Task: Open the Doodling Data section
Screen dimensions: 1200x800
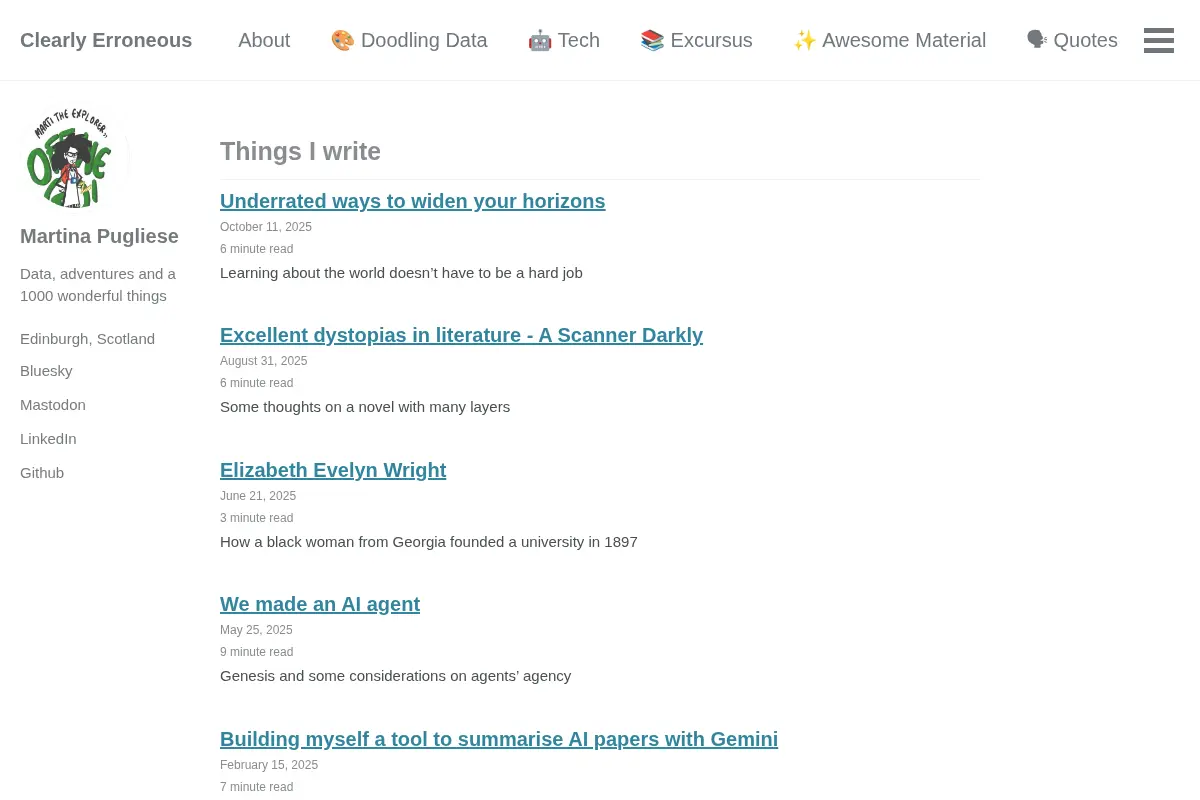Action: [x=409, y=40]
